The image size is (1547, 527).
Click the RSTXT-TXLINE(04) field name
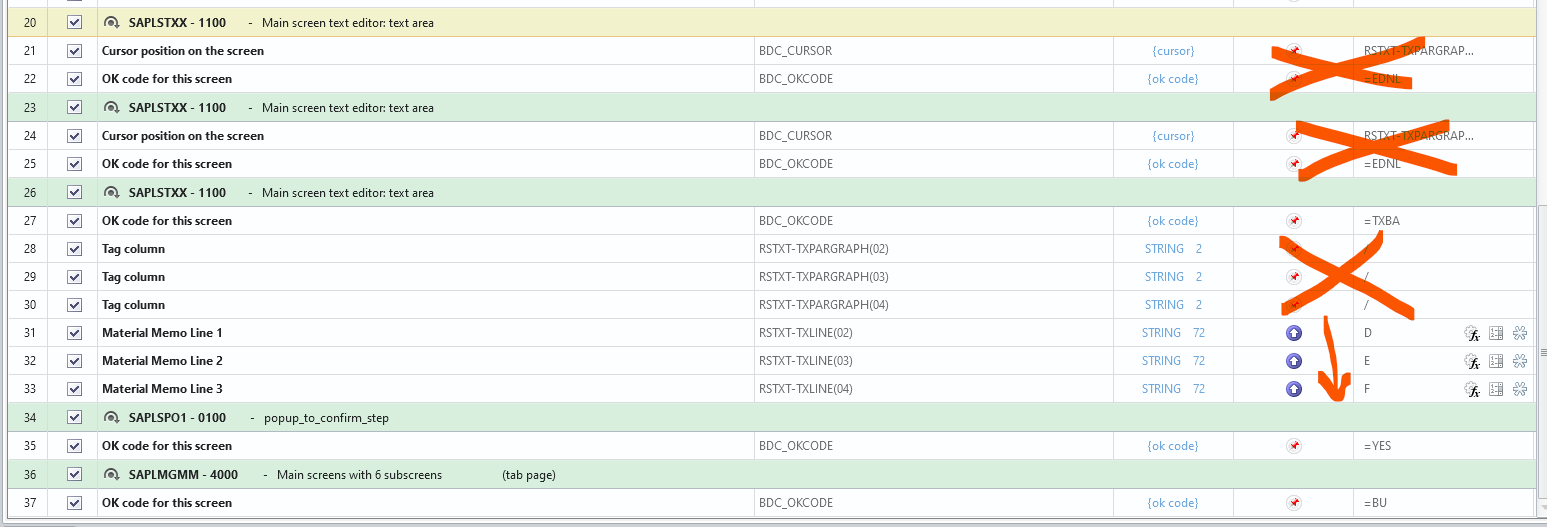point(806,388)
